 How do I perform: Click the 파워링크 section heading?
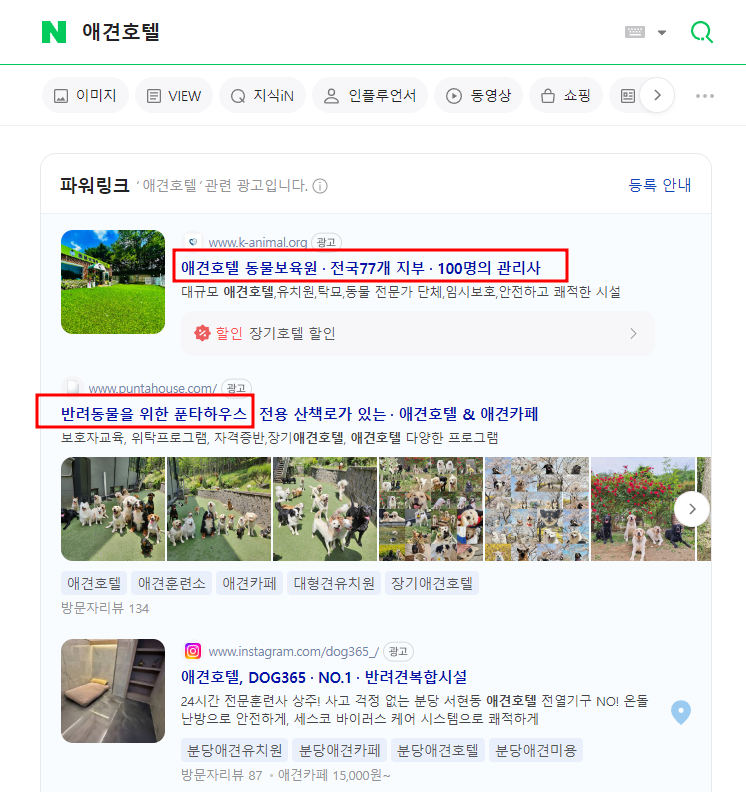point(94,185)
